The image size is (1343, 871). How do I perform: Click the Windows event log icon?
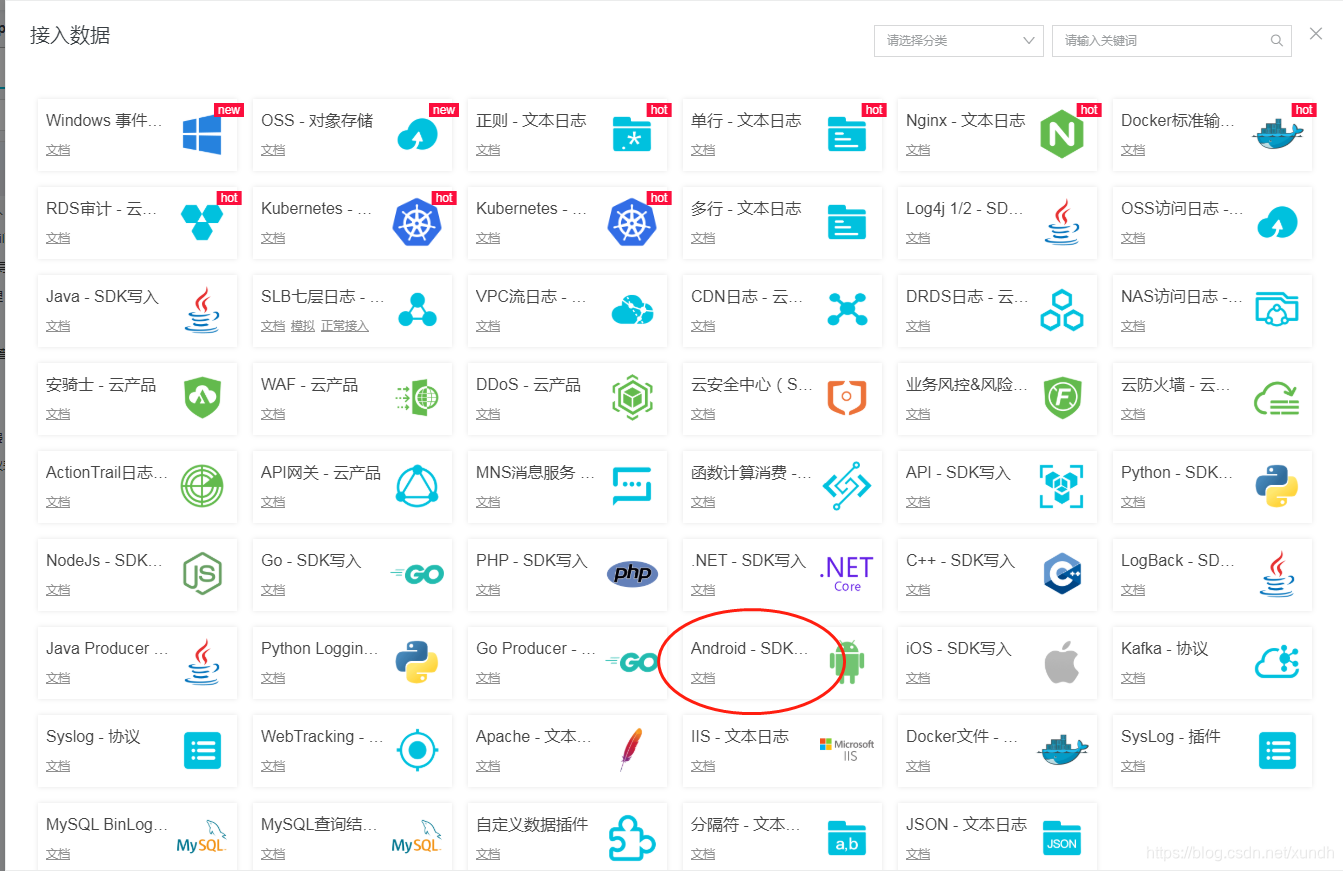tap(202, 134)
